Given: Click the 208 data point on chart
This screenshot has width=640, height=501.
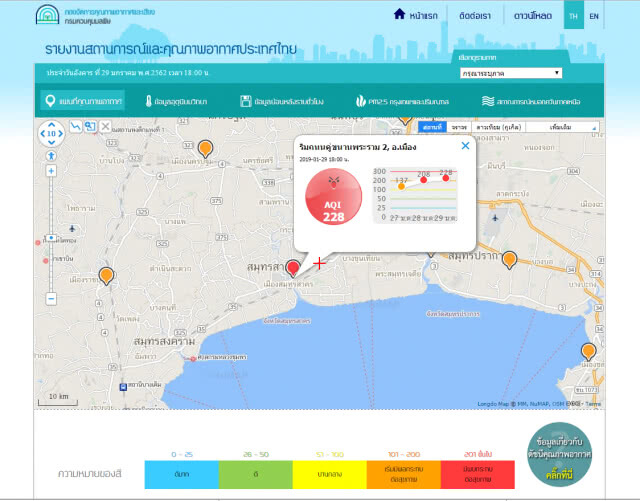Looking at the screenshot, I should [424, 180].
